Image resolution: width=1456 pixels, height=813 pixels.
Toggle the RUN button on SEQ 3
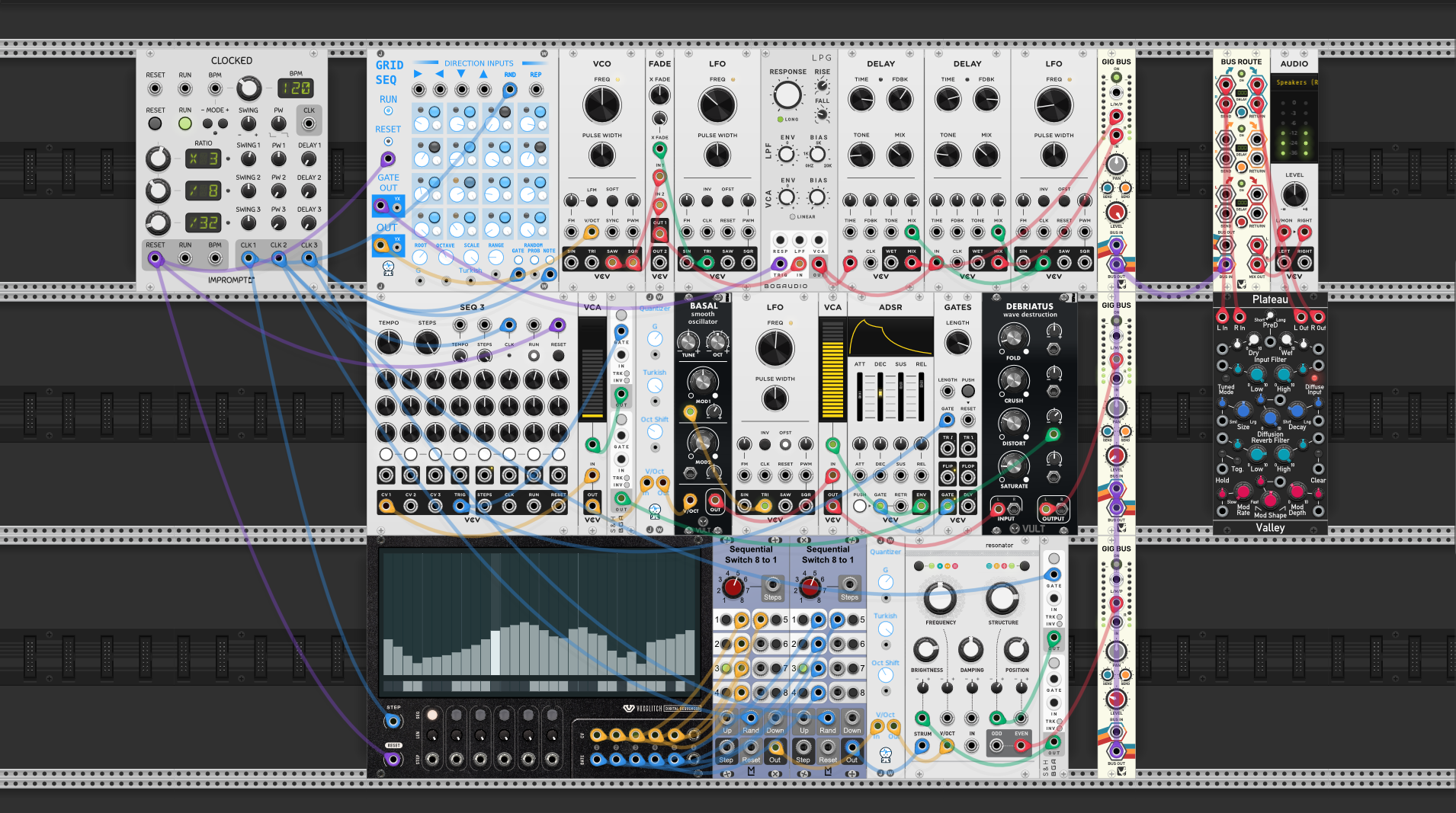coord(534,356)
